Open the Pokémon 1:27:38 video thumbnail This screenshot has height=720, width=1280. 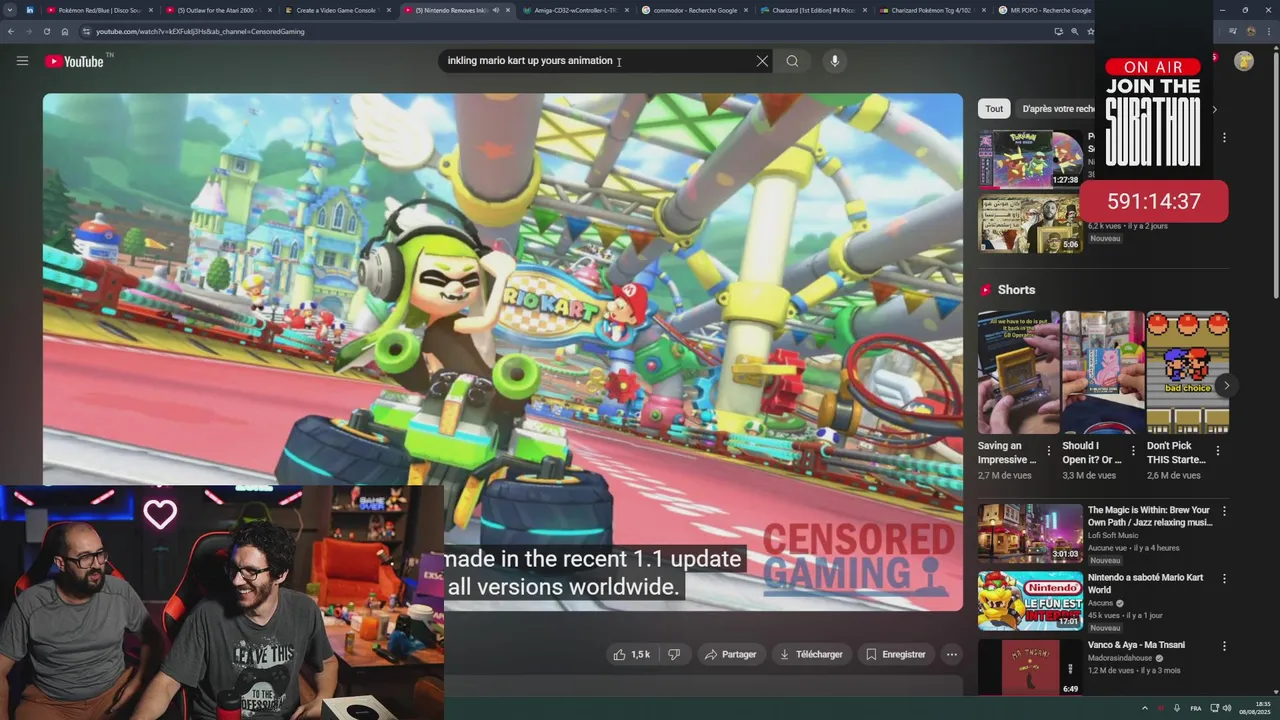click(1030, 160)
